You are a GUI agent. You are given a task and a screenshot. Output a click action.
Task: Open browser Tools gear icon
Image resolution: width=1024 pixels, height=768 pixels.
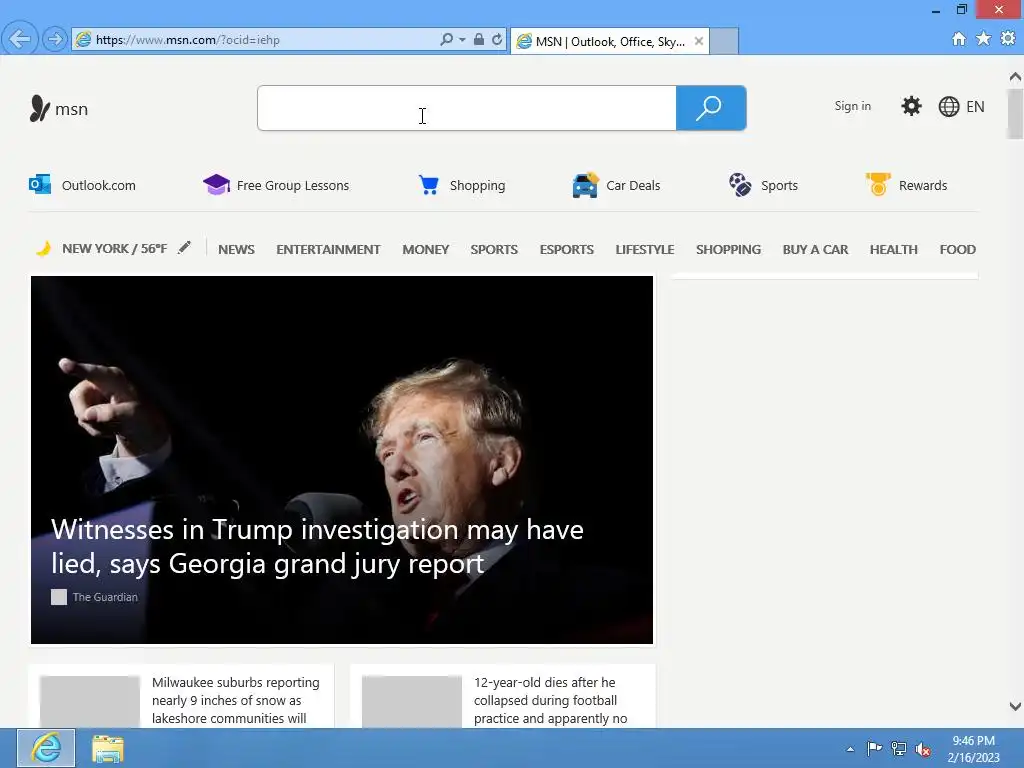coord(1008,39)
